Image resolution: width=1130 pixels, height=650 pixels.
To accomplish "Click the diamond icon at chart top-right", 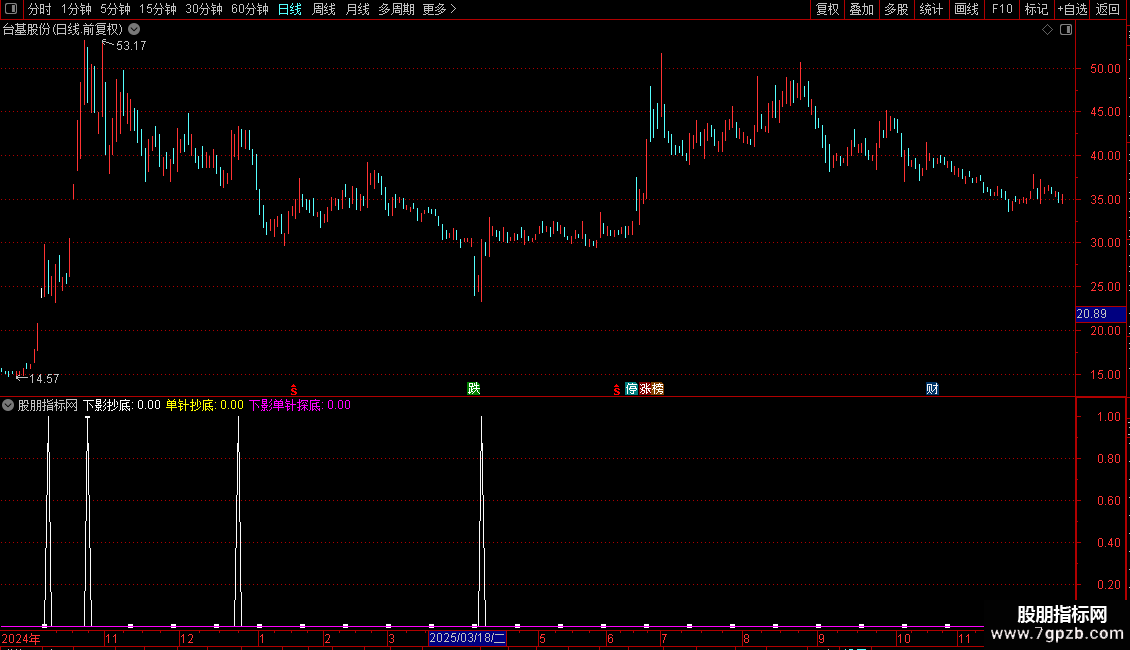I will (1047, 29).
